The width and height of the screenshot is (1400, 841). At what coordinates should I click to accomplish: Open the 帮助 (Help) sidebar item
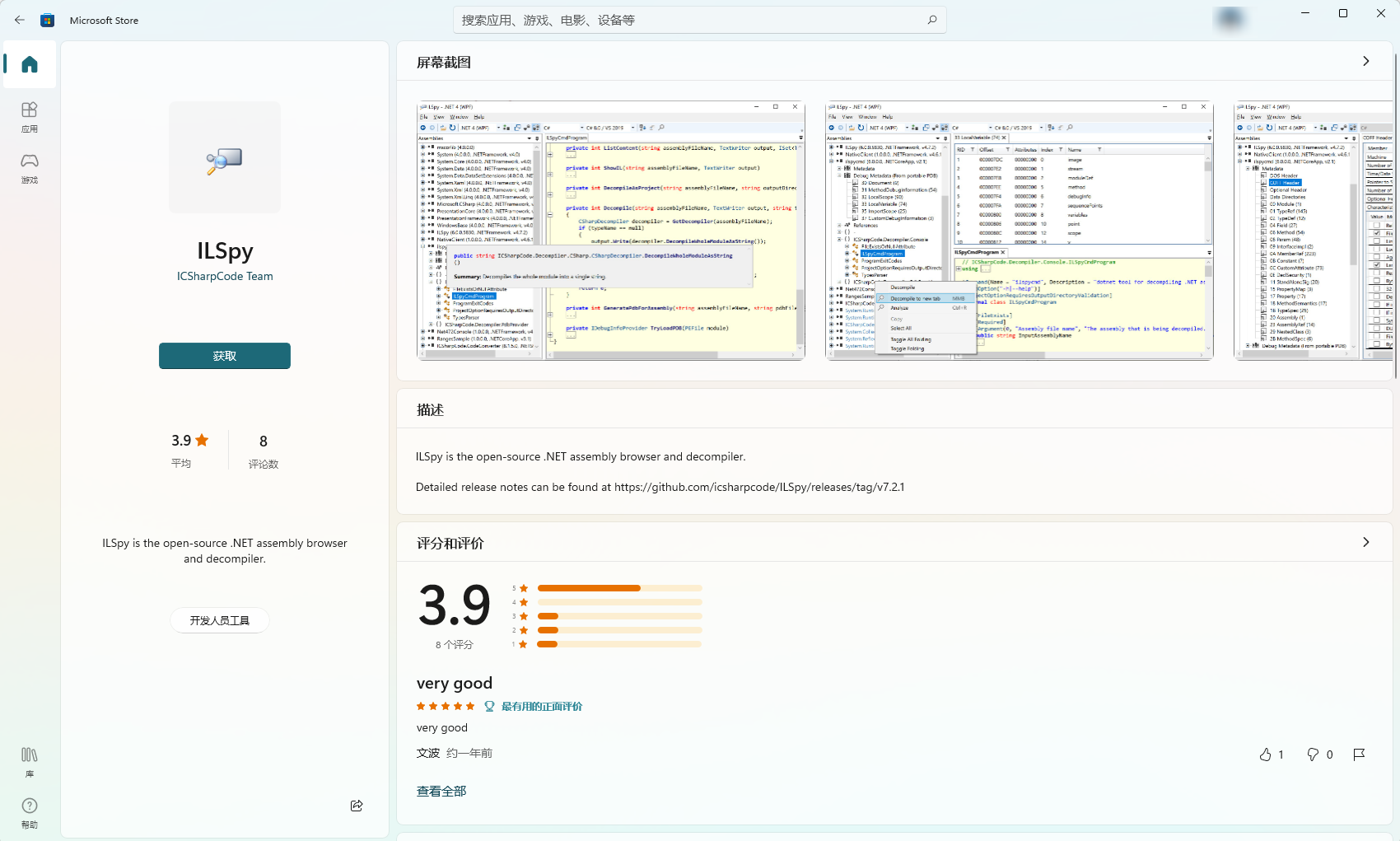[x=30, y=813]
